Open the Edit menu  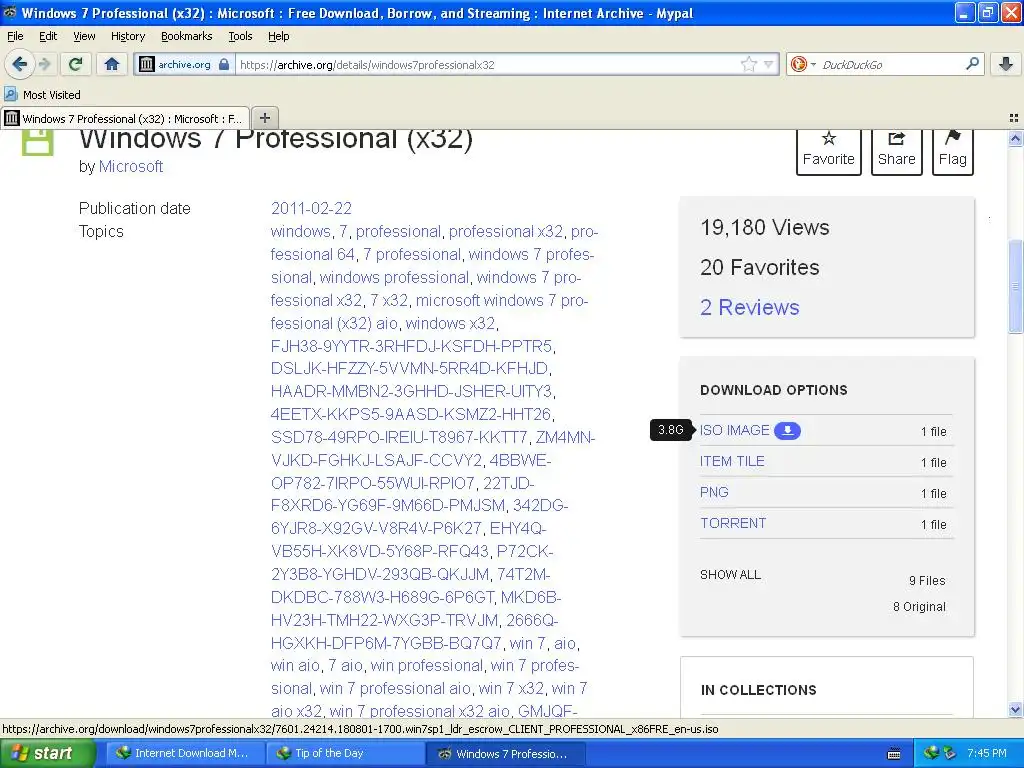(x=48, y=36)
